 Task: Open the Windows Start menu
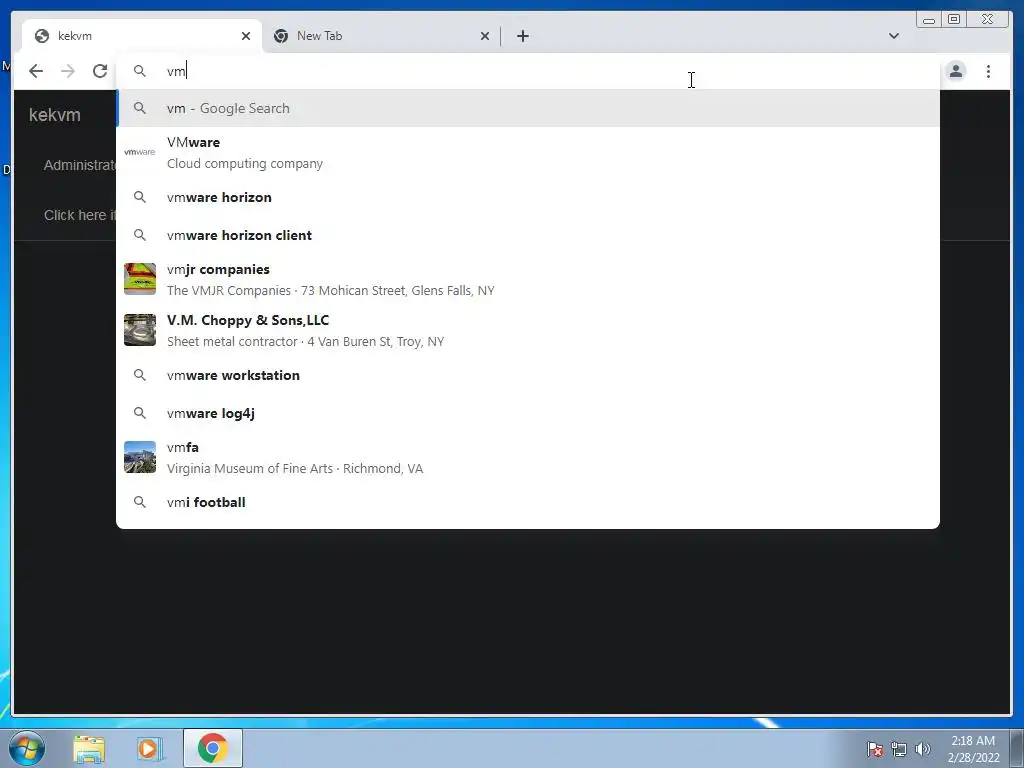(27, 748)
